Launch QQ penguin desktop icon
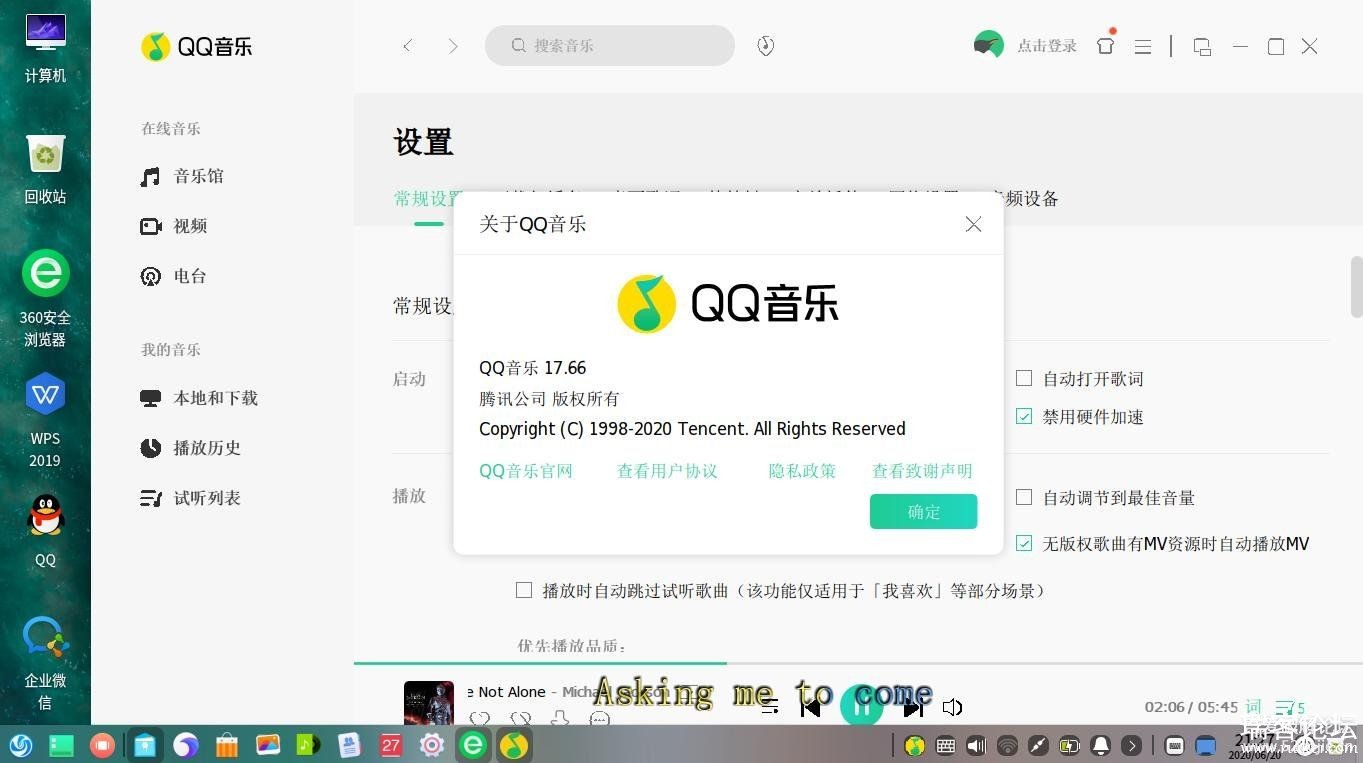Viewport: 1363px width, 763px height. coord(45,530)
